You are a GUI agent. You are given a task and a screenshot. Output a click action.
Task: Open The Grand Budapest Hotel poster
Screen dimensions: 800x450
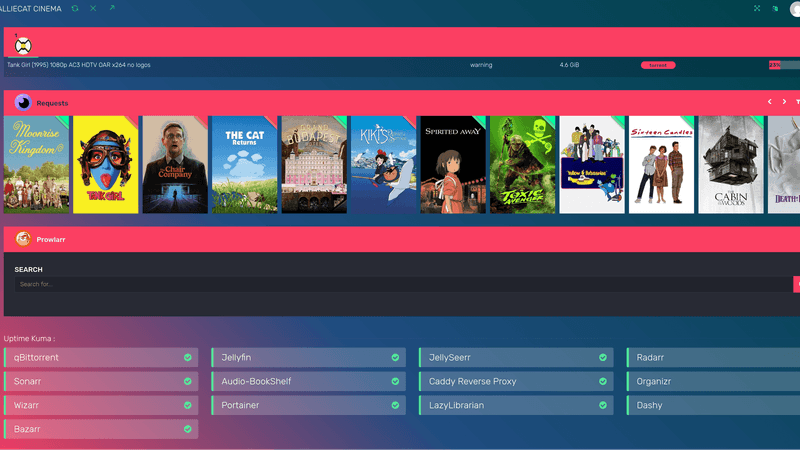click(314, 164)
